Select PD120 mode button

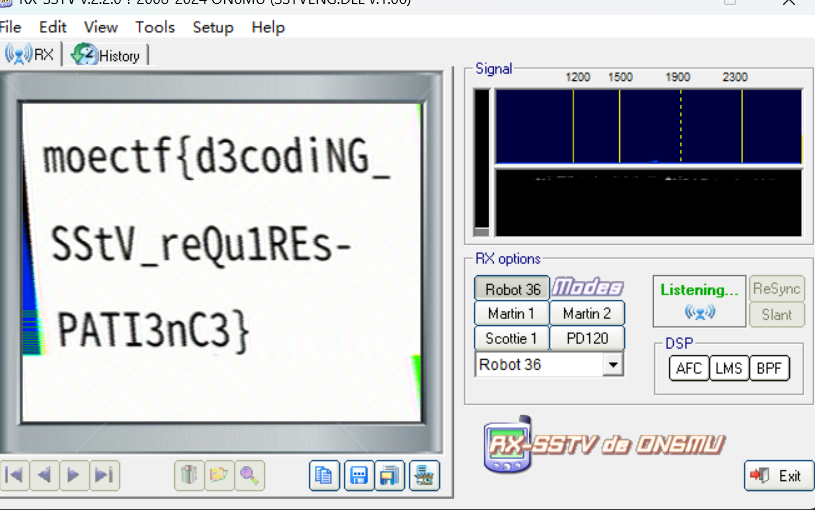587,338
